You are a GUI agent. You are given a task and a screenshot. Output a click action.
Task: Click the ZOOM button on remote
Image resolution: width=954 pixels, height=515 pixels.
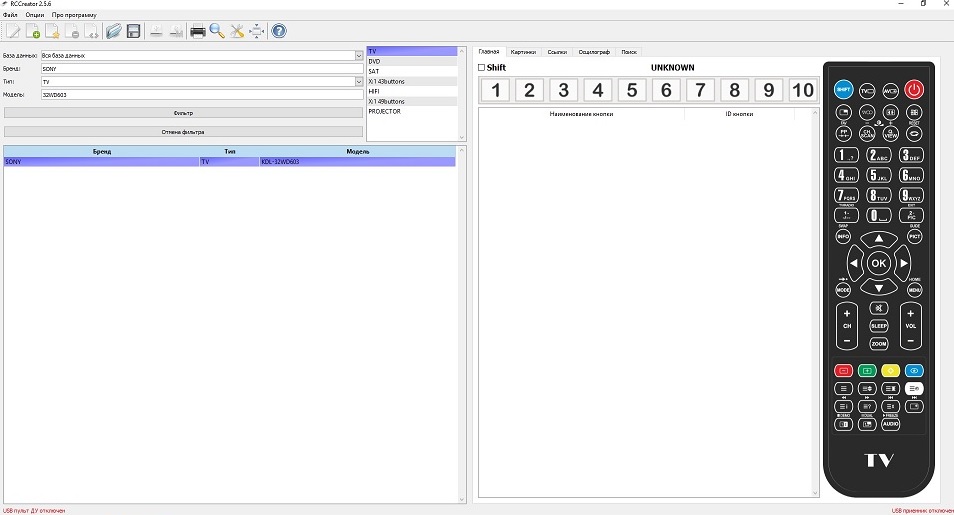879,344
